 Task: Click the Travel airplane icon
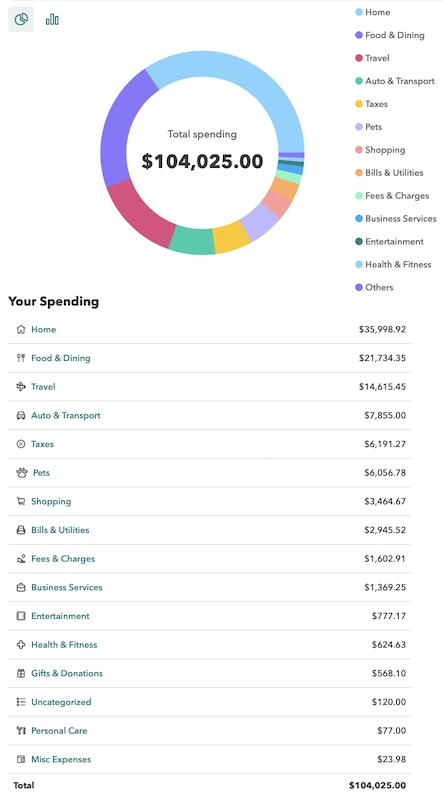21,387
